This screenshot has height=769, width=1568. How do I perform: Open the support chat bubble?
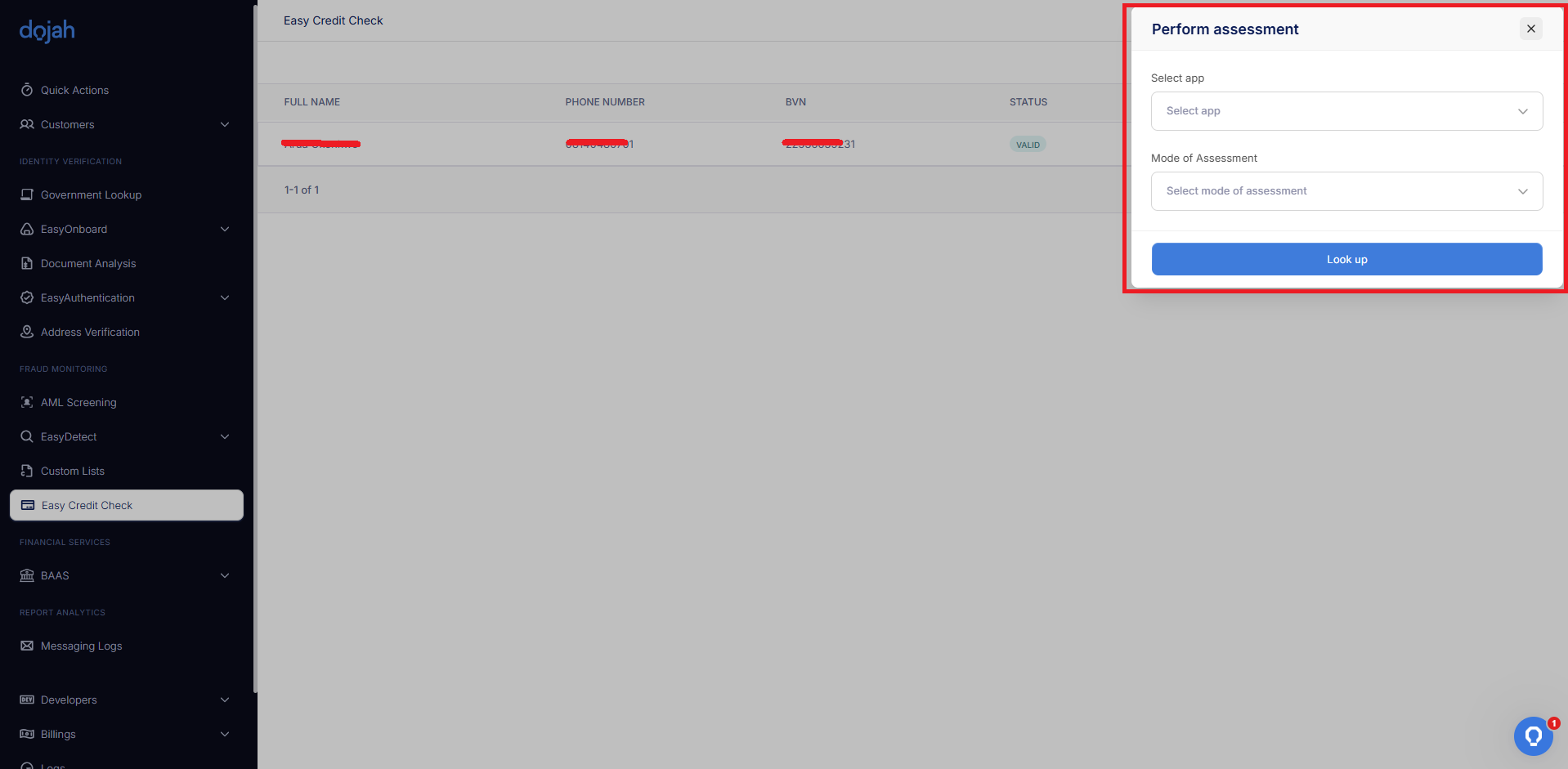pos(1533,736)
